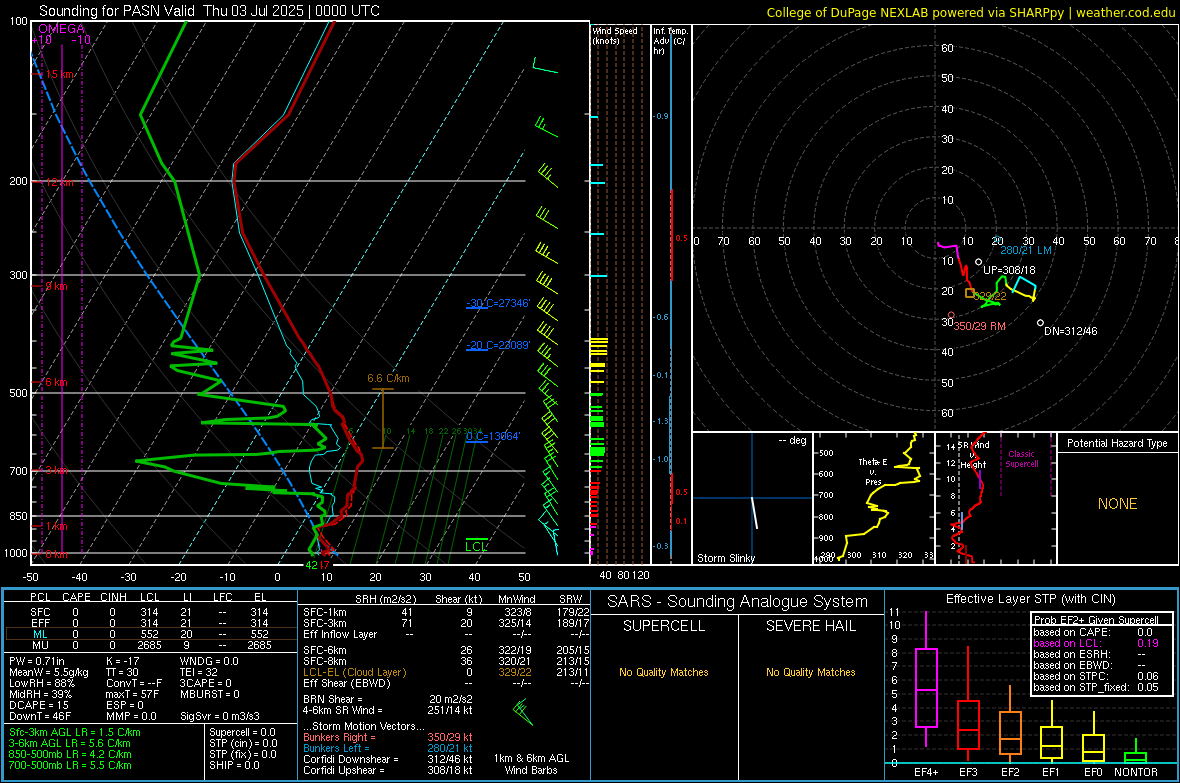
Task: Click the Corfidi Downshear = row
Action: coord(388,759)
